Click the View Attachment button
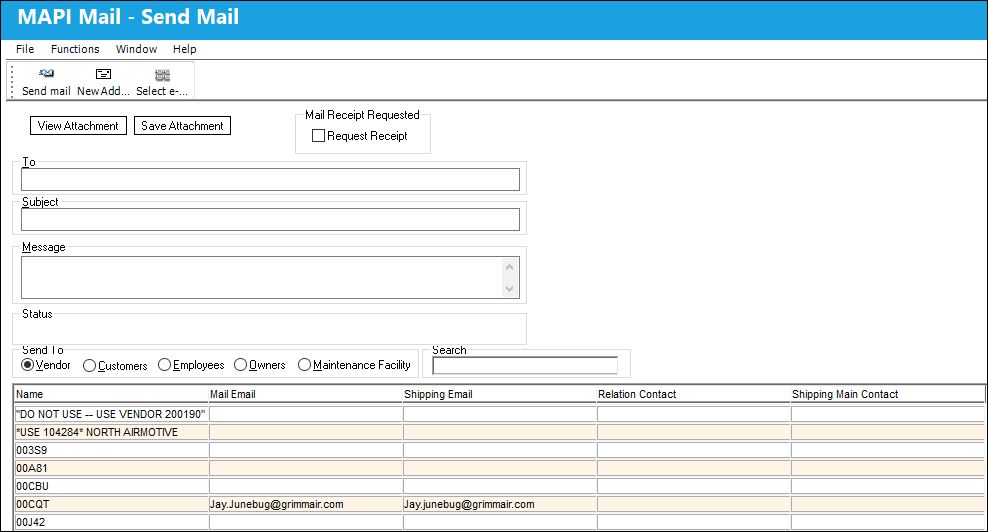This screenshot has width=988, height=532. click(x=78, y=125)
